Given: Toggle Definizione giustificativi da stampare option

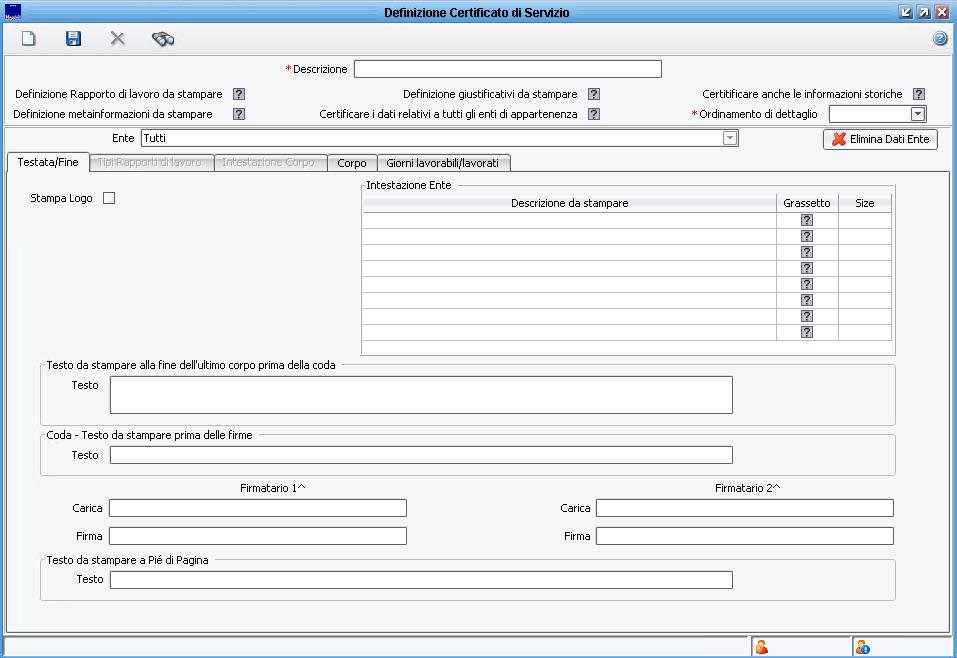Looking at the screenshot, I should click(594, 94).
